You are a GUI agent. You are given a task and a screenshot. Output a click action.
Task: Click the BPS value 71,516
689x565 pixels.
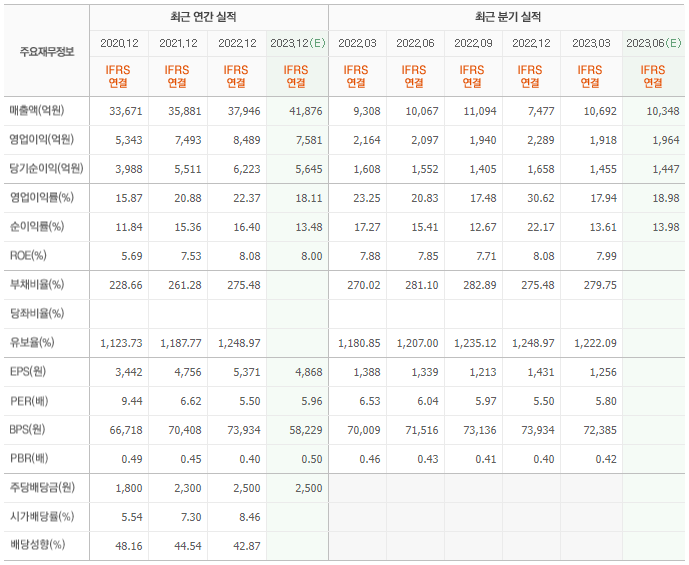(x=422, y=430)
